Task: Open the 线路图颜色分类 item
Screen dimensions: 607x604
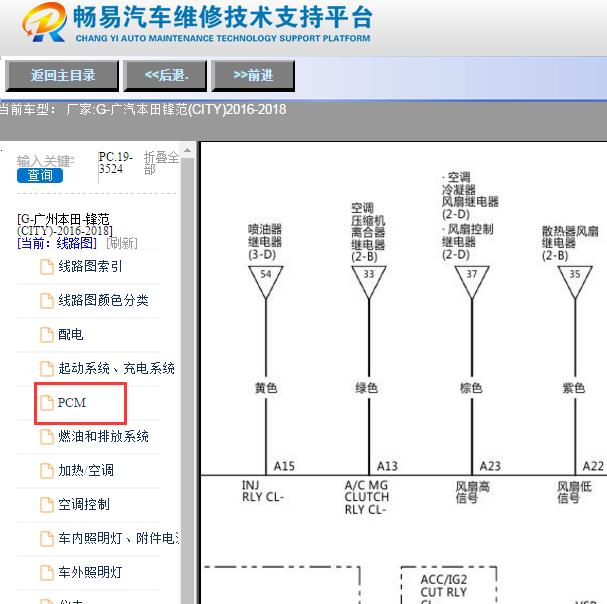Action: 103,300
